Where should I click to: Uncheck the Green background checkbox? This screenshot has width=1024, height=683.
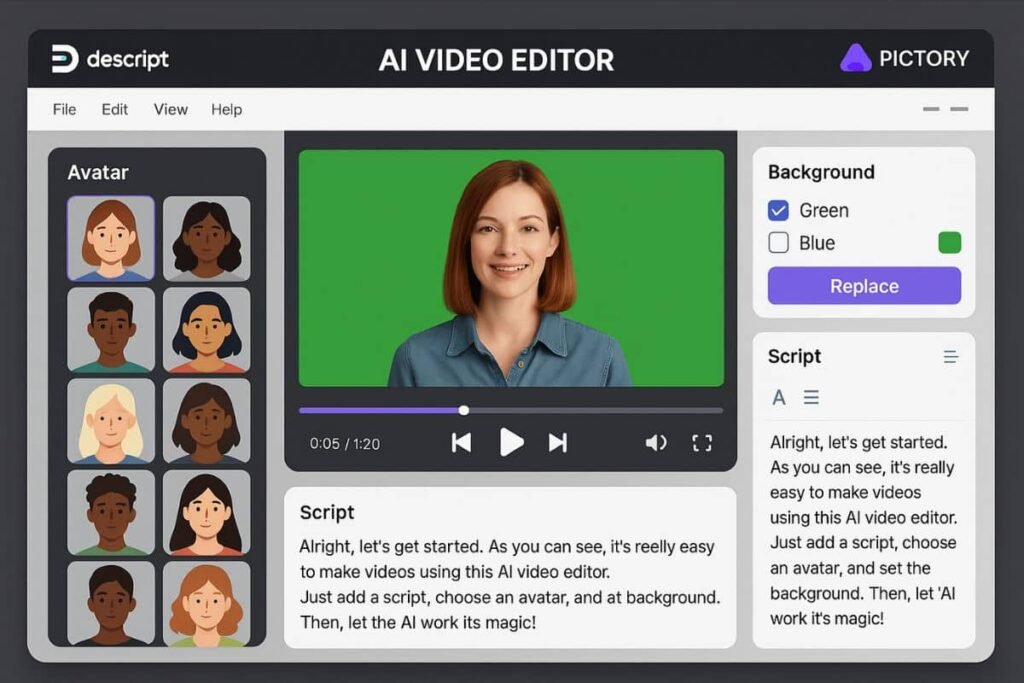tap(778, 211)
